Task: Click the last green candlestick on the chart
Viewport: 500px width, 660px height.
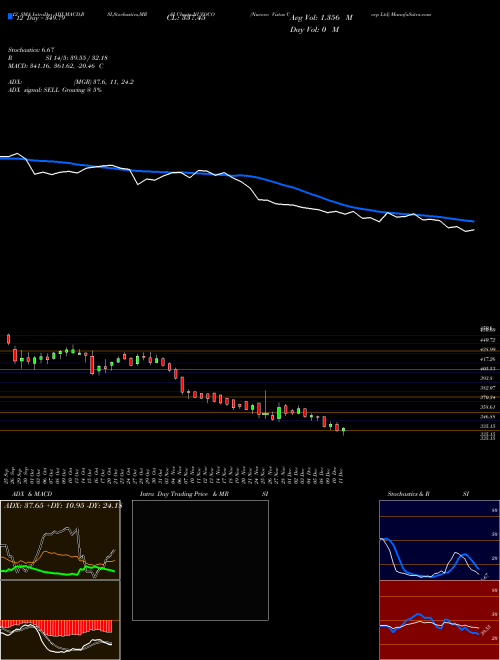Action: tap(343, 431)
